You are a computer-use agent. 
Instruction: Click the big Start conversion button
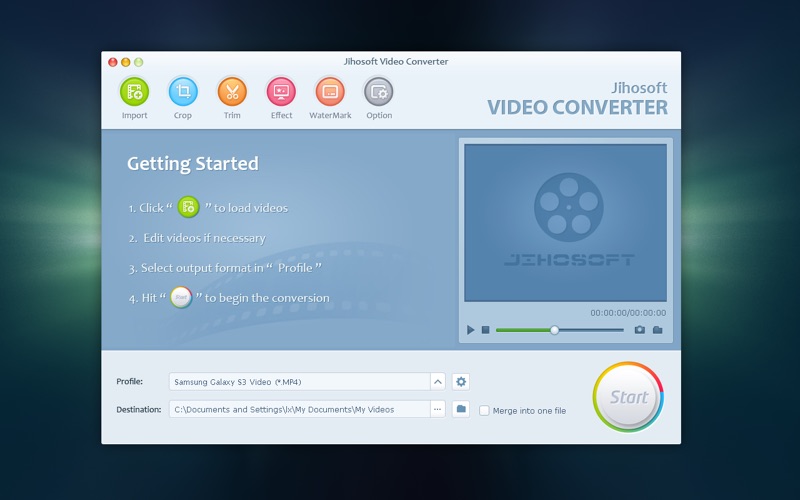click(628, 397)
